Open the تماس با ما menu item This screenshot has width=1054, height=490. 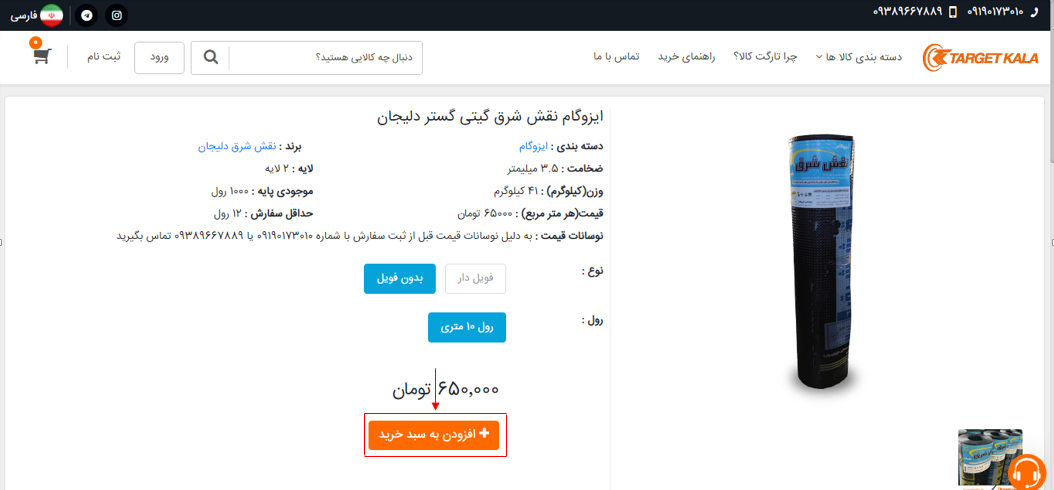coord(616,57)
